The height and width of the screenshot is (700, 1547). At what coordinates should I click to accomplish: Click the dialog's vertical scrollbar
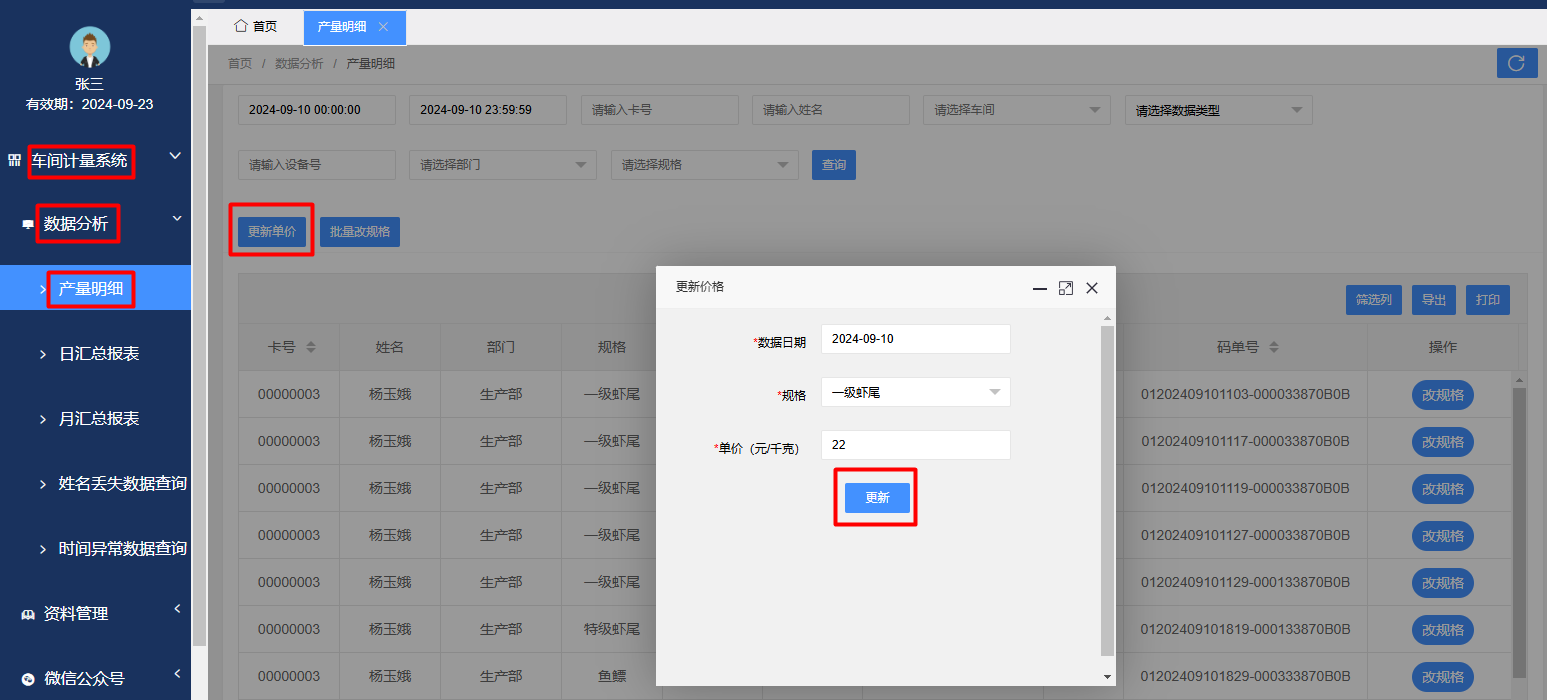[1107, 490]
